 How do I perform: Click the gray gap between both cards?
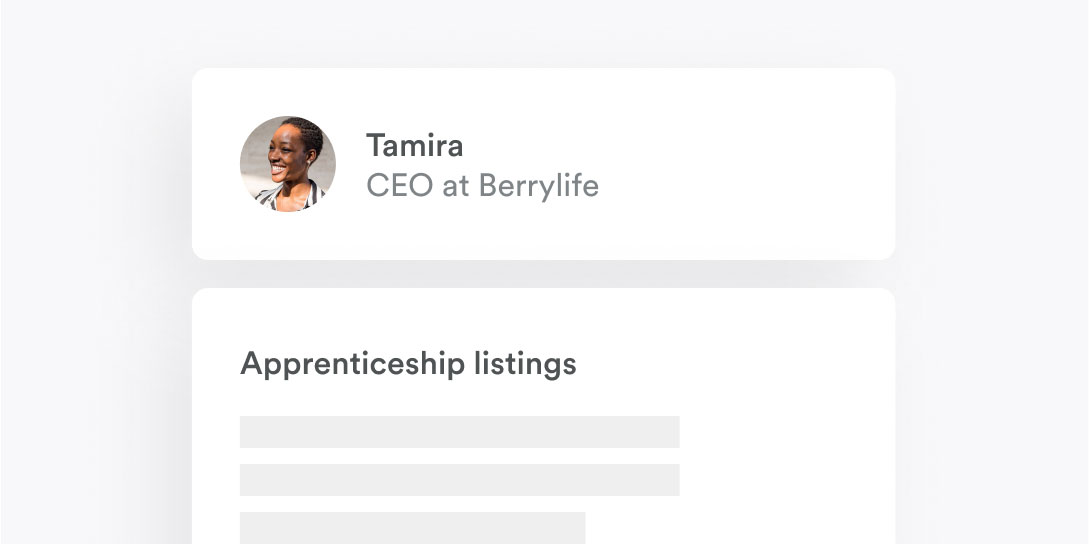[x=543, y=274]
